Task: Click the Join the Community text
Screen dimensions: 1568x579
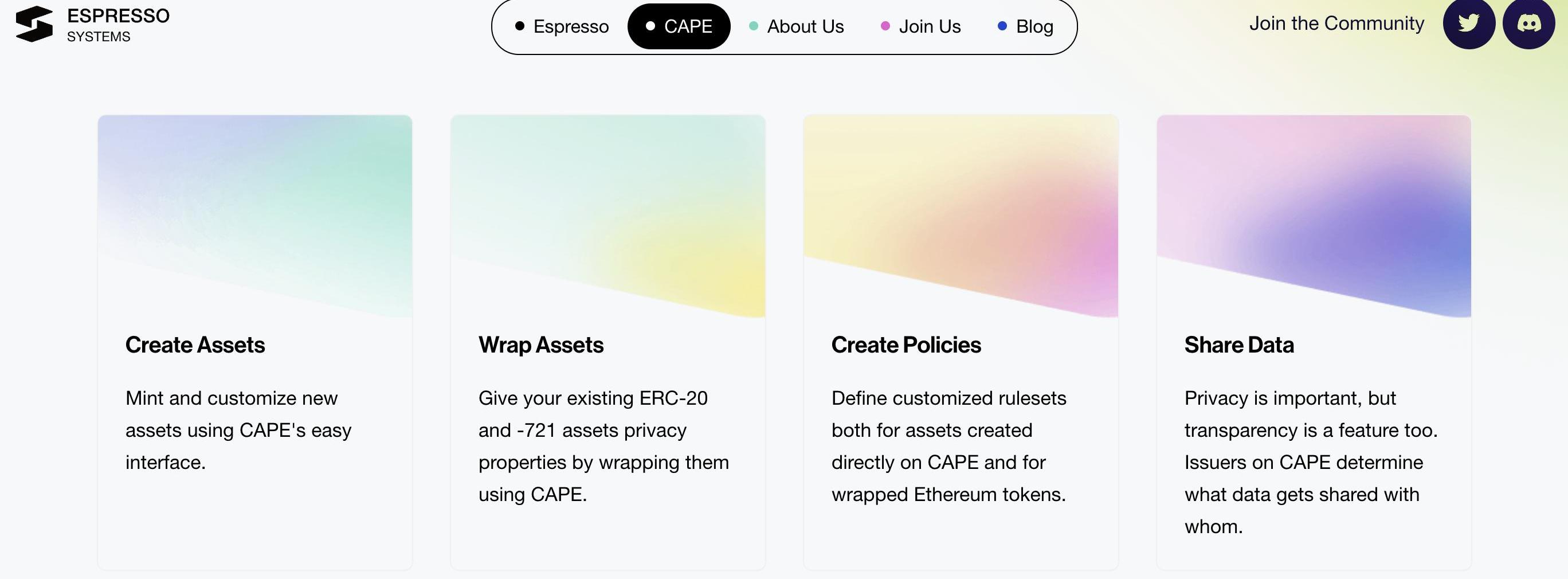Action: 1336,23
